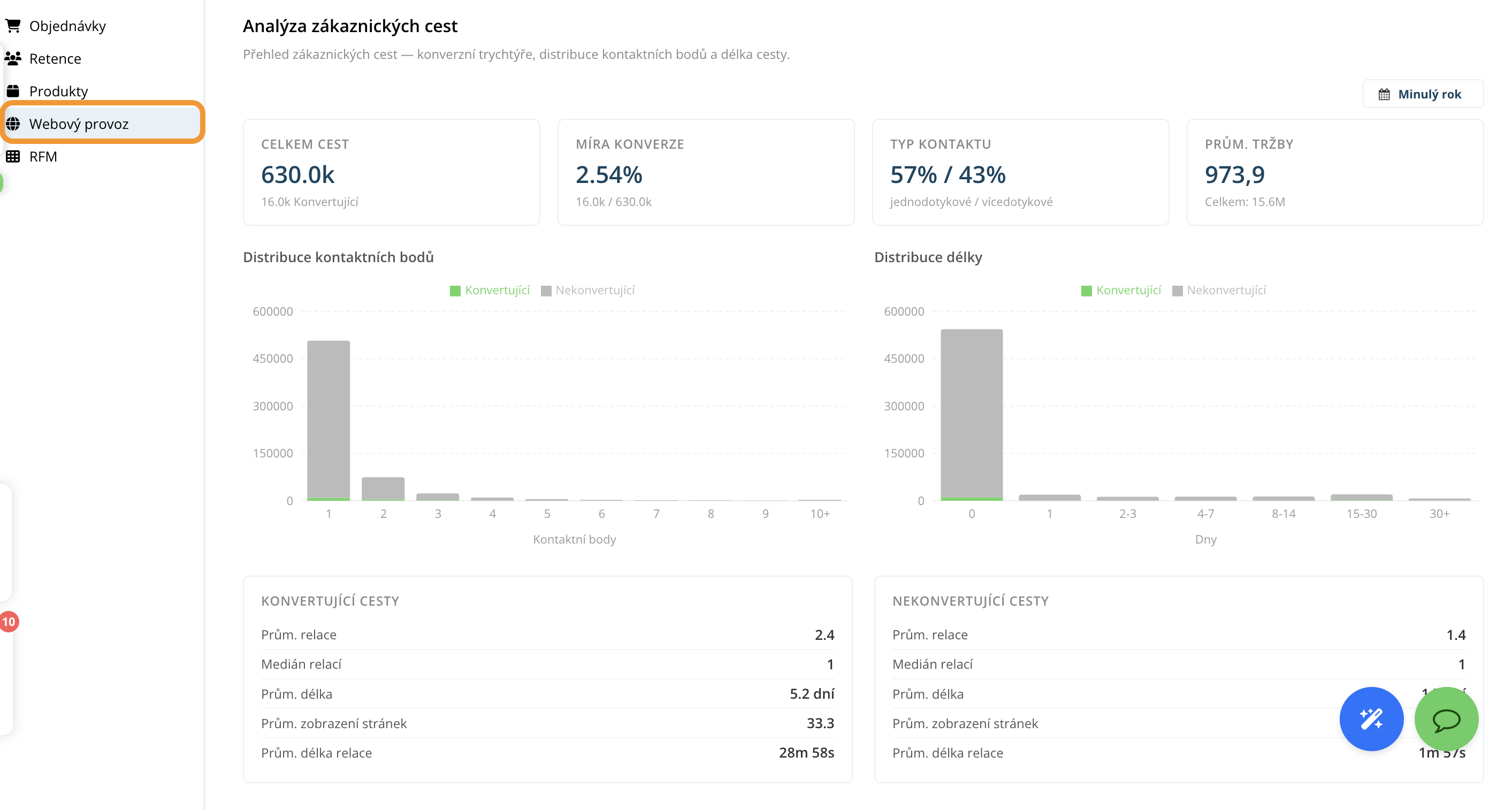Open the green chat bubble button

pos(1446,719)
